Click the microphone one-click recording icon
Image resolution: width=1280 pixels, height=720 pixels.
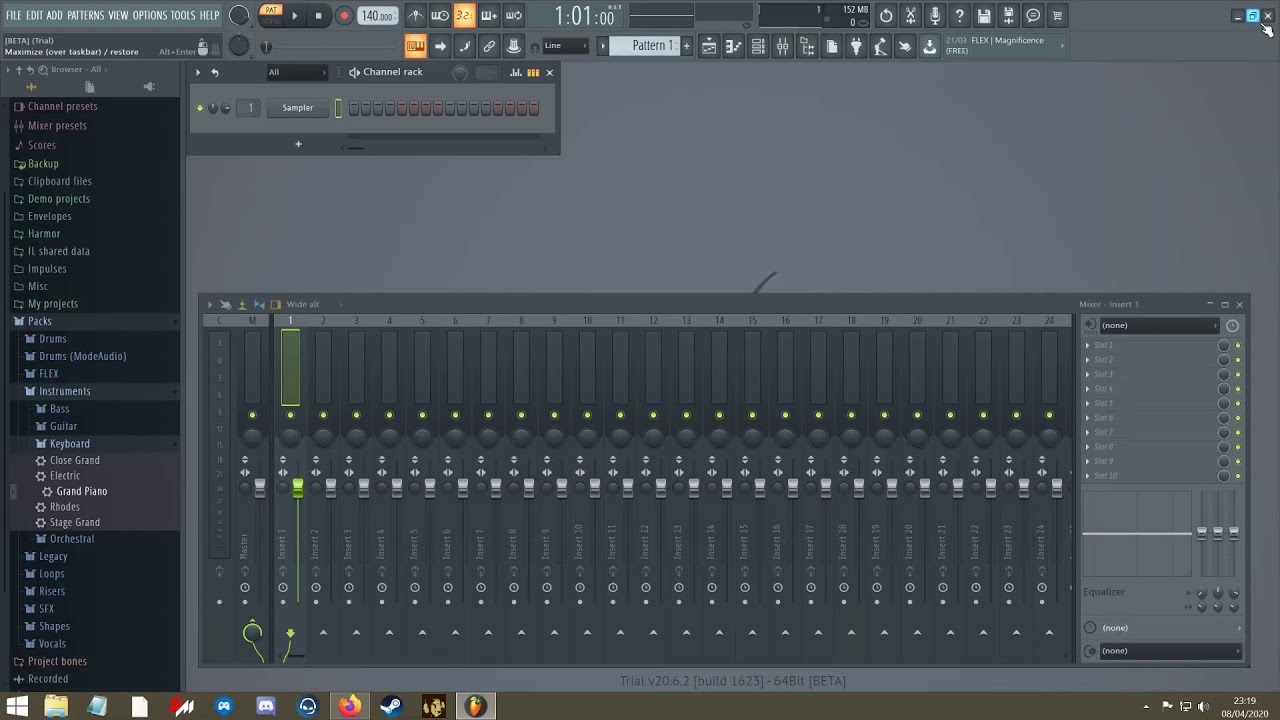[935, 16]
